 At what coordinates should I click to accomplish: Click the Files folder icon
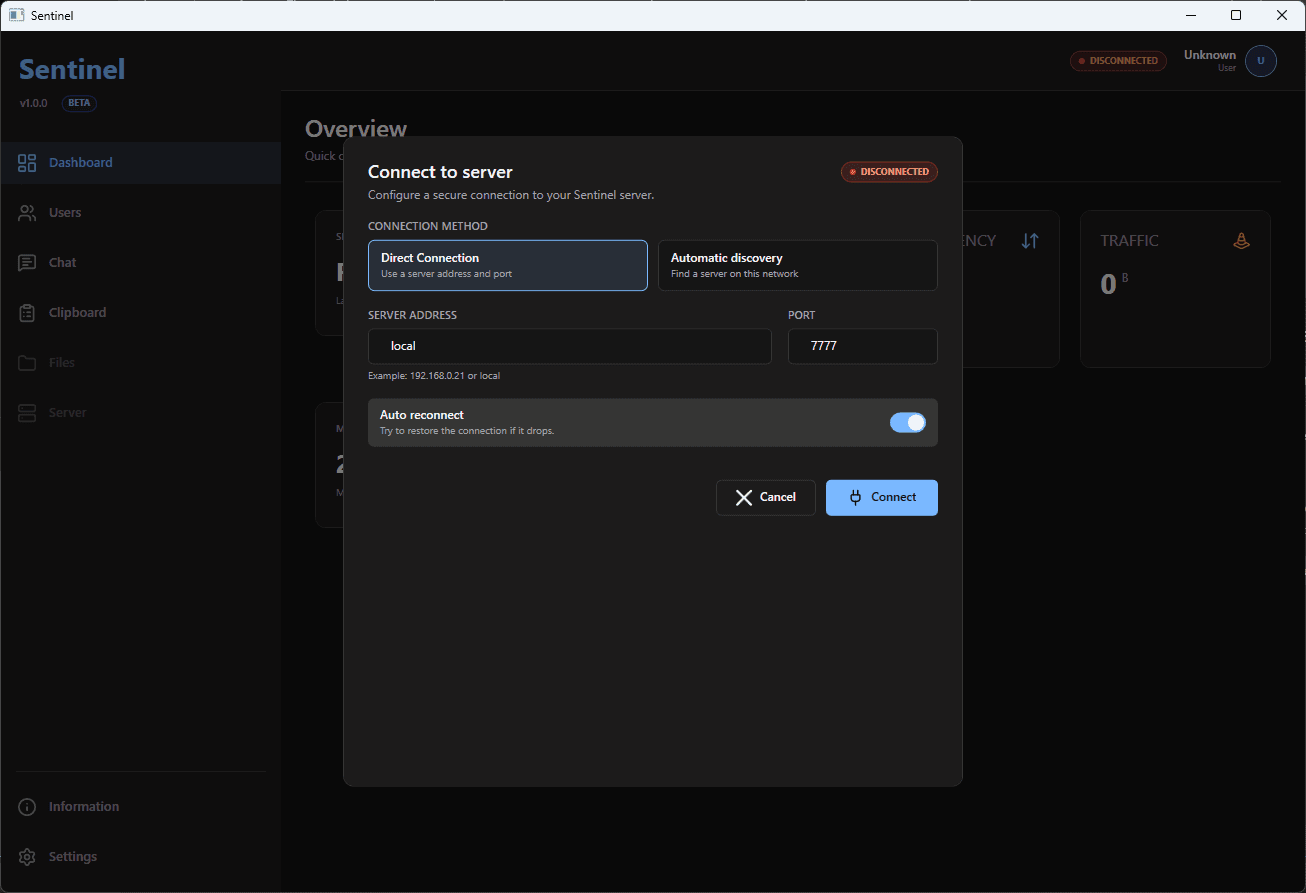[27, 363]
